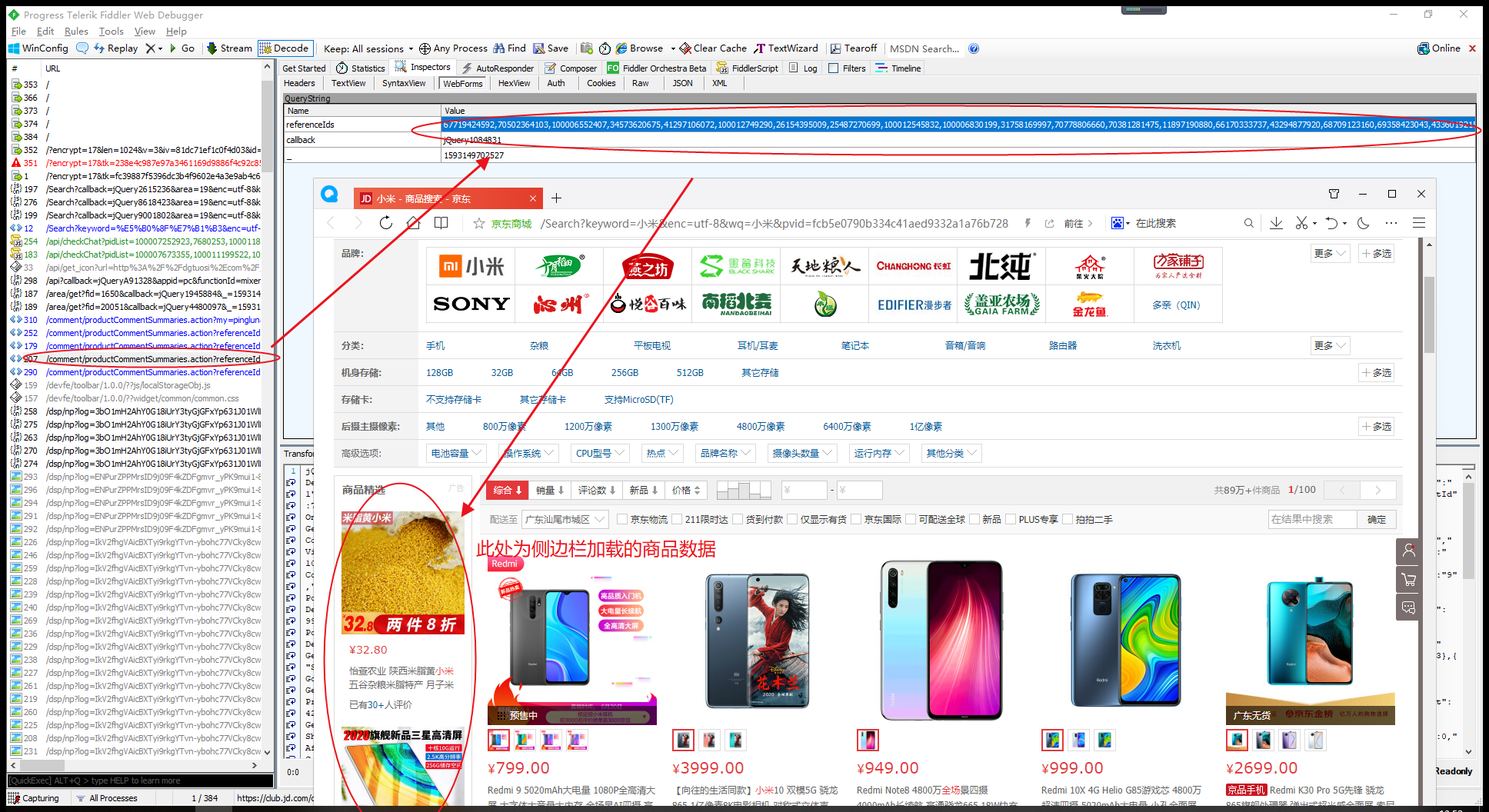The width and height of the screenshot is (1489, 812).
Task: Open the Tools menu
Action: point(111,31)
